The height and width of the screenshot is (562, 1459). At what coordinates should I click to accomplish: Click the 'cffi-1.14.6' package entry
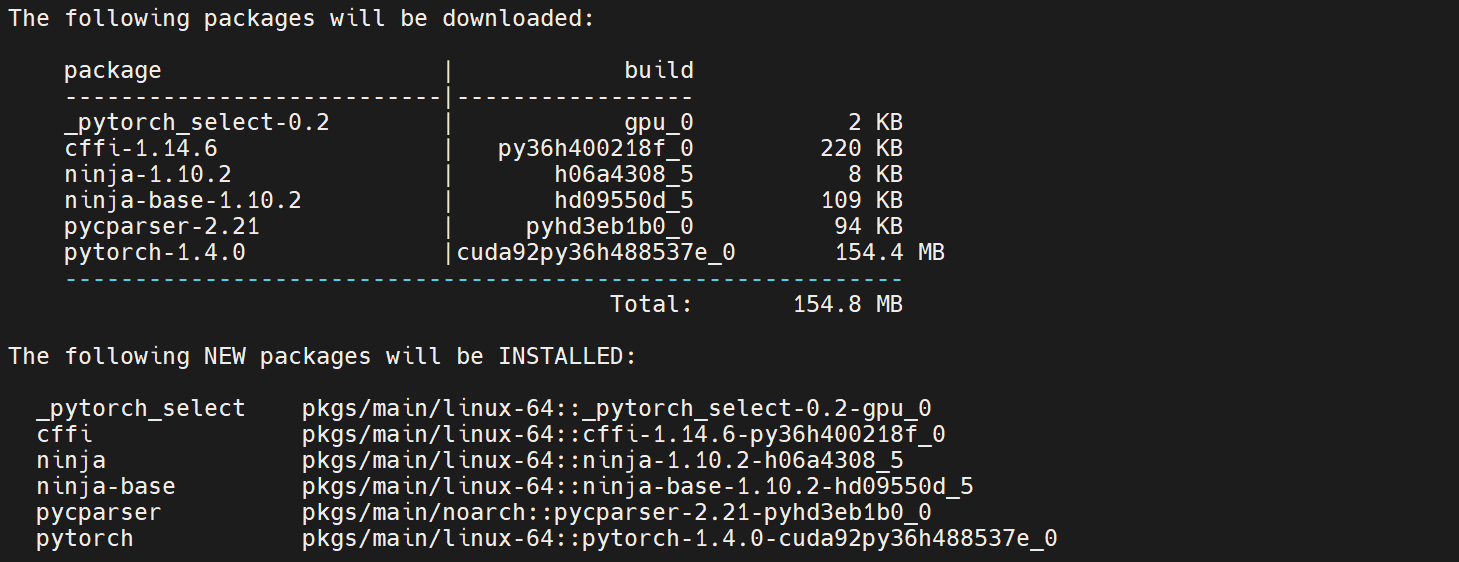pyautogui.click(x=140, y=148)
